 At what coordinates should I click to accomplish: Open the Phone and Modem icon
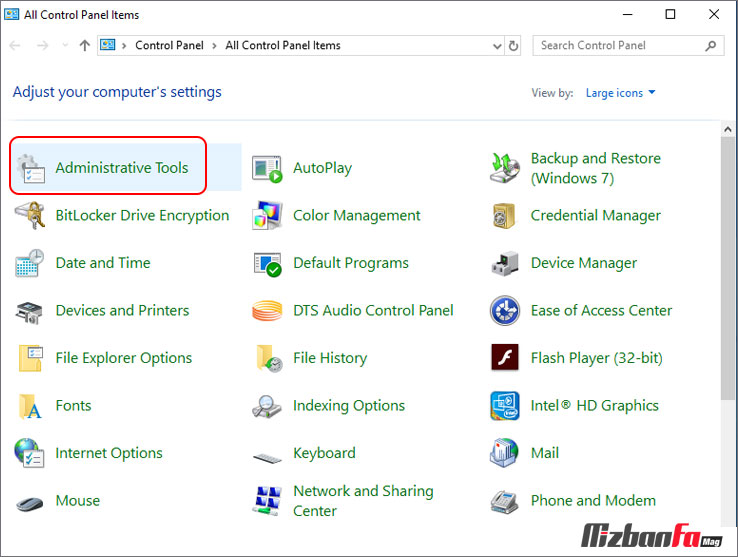(504, 502)
